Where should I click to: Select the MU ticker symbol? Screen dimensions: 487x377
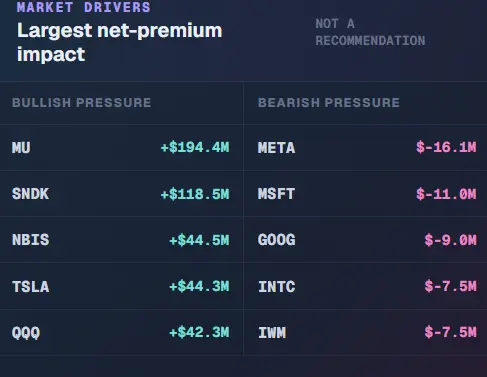click(21, 148)
